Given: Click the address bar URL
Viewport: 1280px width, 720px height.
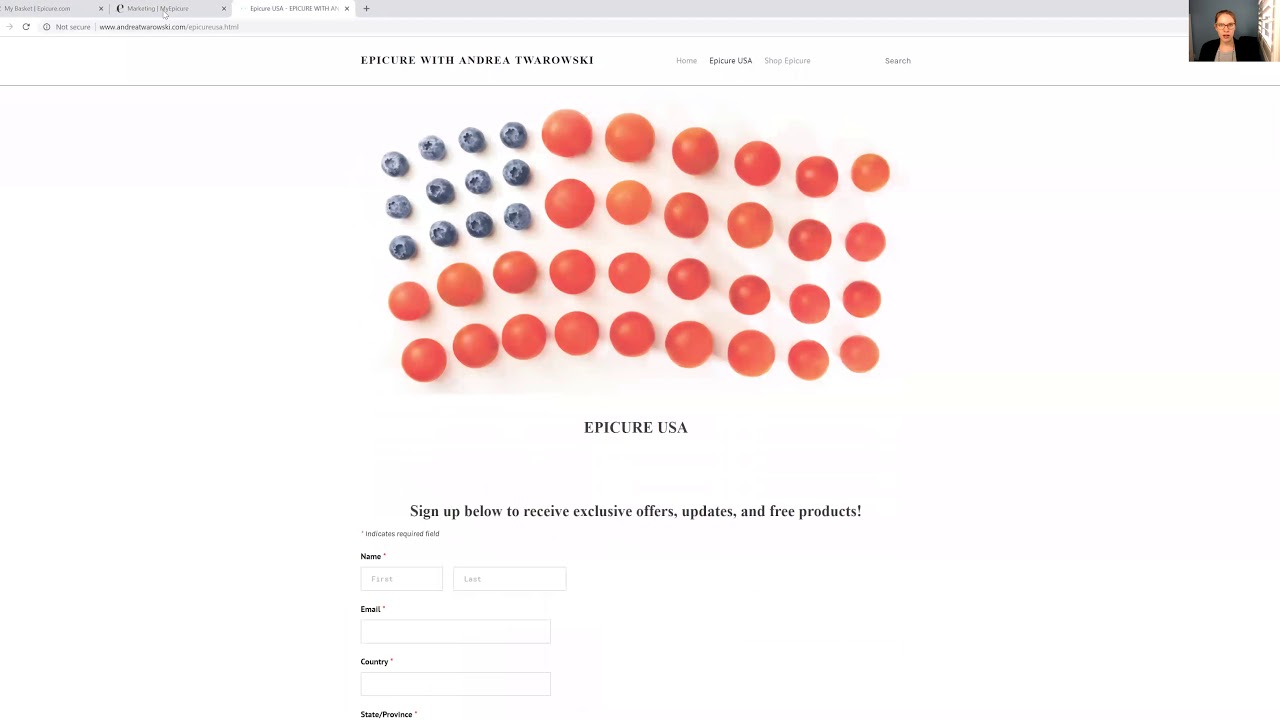Looking at the screenshot, I should pyautogui.click(x=169, y=27).
